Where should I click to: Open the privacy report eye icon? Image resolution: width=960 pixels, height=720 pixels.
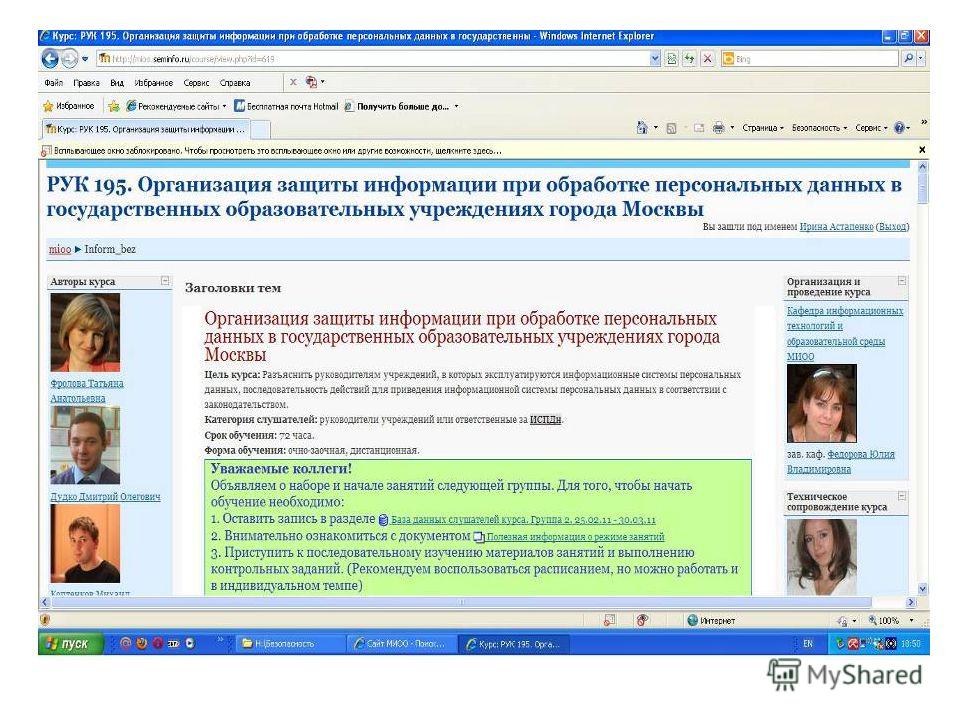pos(642,620)
